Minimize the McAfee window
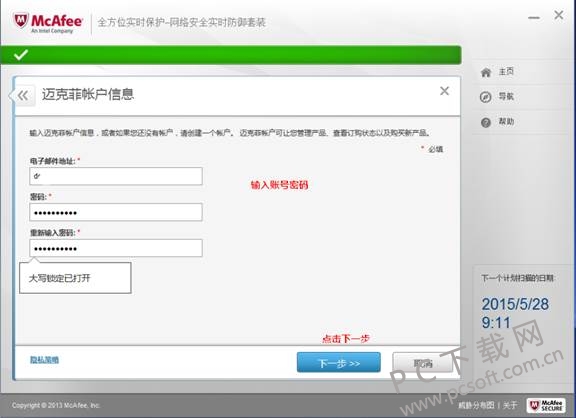576x418 pixels. (534, 17)
